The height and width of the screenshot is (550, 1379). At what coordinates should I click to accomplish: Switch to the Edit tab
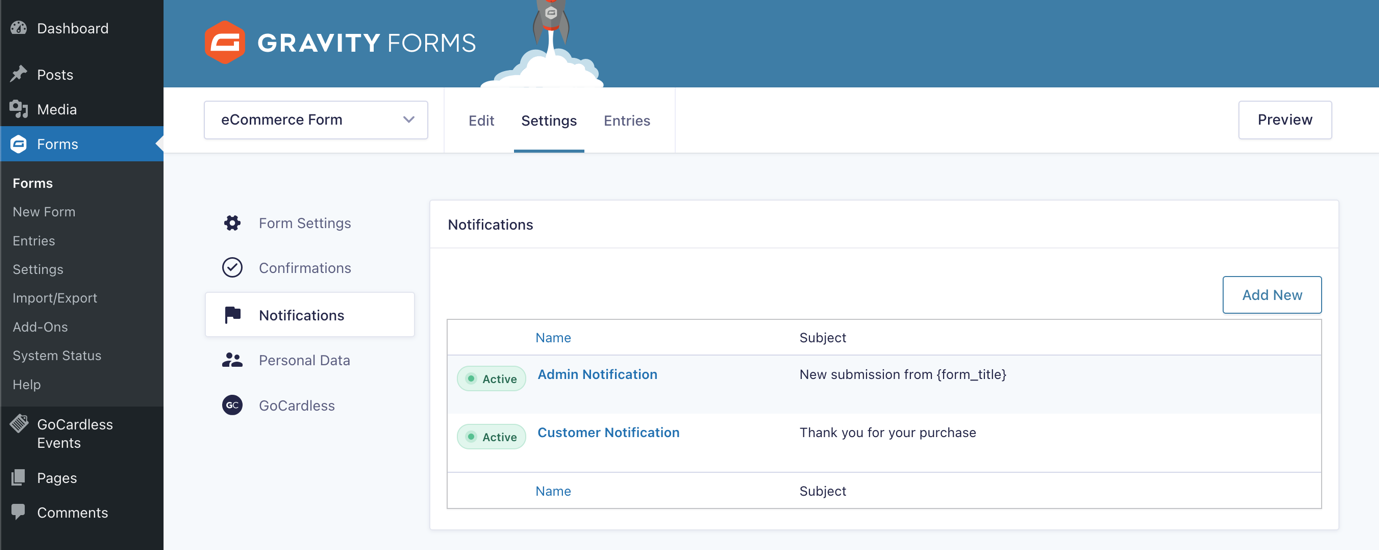[481, 120]
